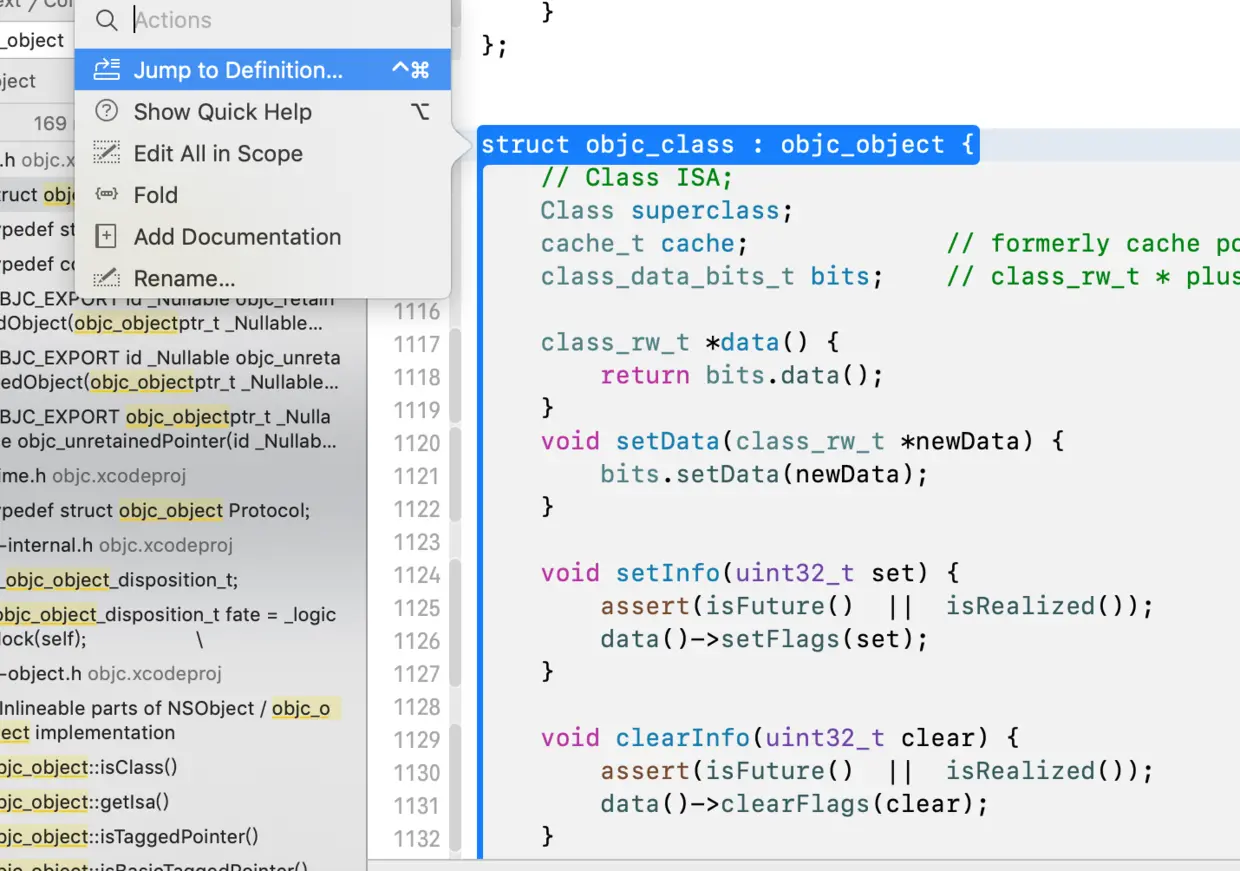The width and height of the screenshot is (1240, 871).
Task: Click 'return bits.data();' statement
Action: 743,376
